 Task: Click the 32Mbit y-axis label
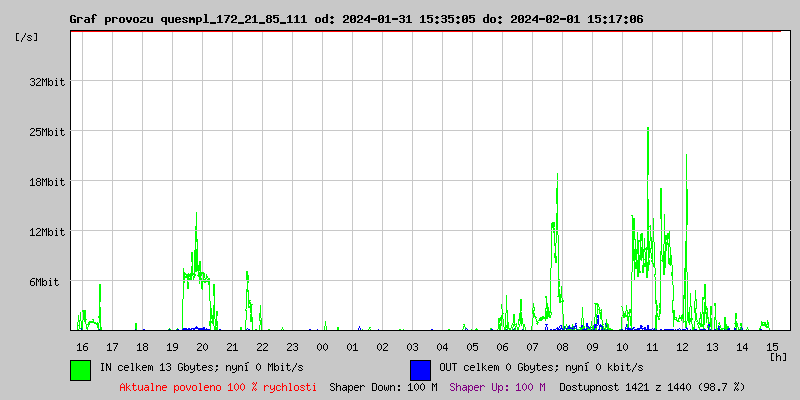point(47,82)
